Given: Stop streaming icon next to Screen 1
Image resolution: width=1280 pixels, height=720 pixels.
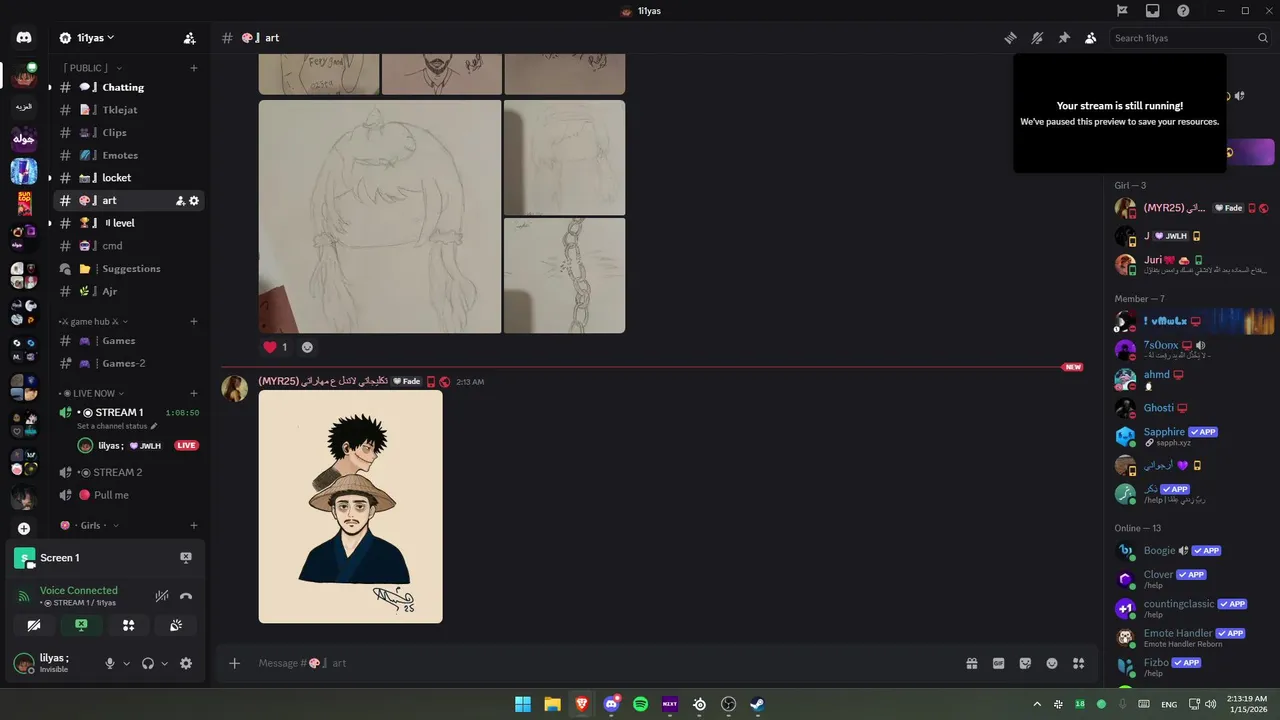Looking at the screenshot, I should 185,558.
